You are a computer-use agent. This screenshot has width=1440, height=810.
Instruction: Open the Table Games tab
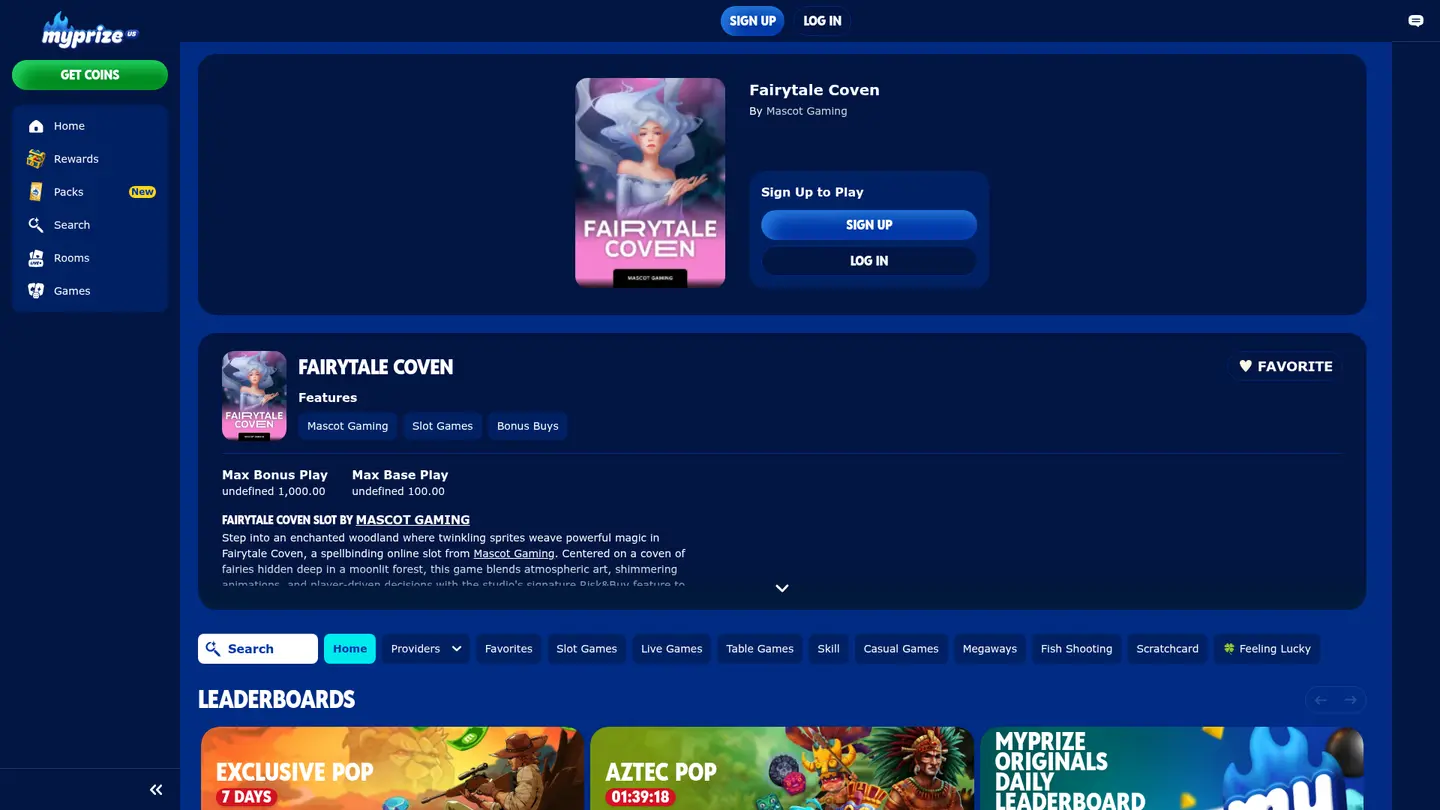pos(760,649)
